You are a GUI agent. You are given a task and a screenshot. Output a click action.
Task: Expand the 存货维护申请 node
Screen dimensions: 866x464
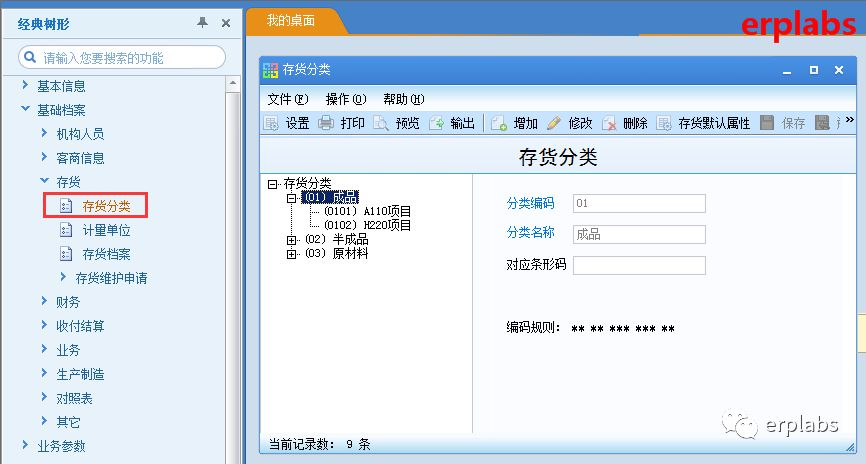pos(63,277)
